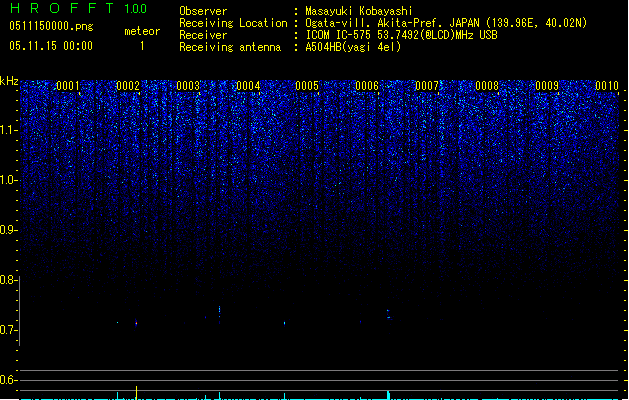Click the 'meteor' count label
The width and height of the screenshot is (629, 400).
pos(142,31)
